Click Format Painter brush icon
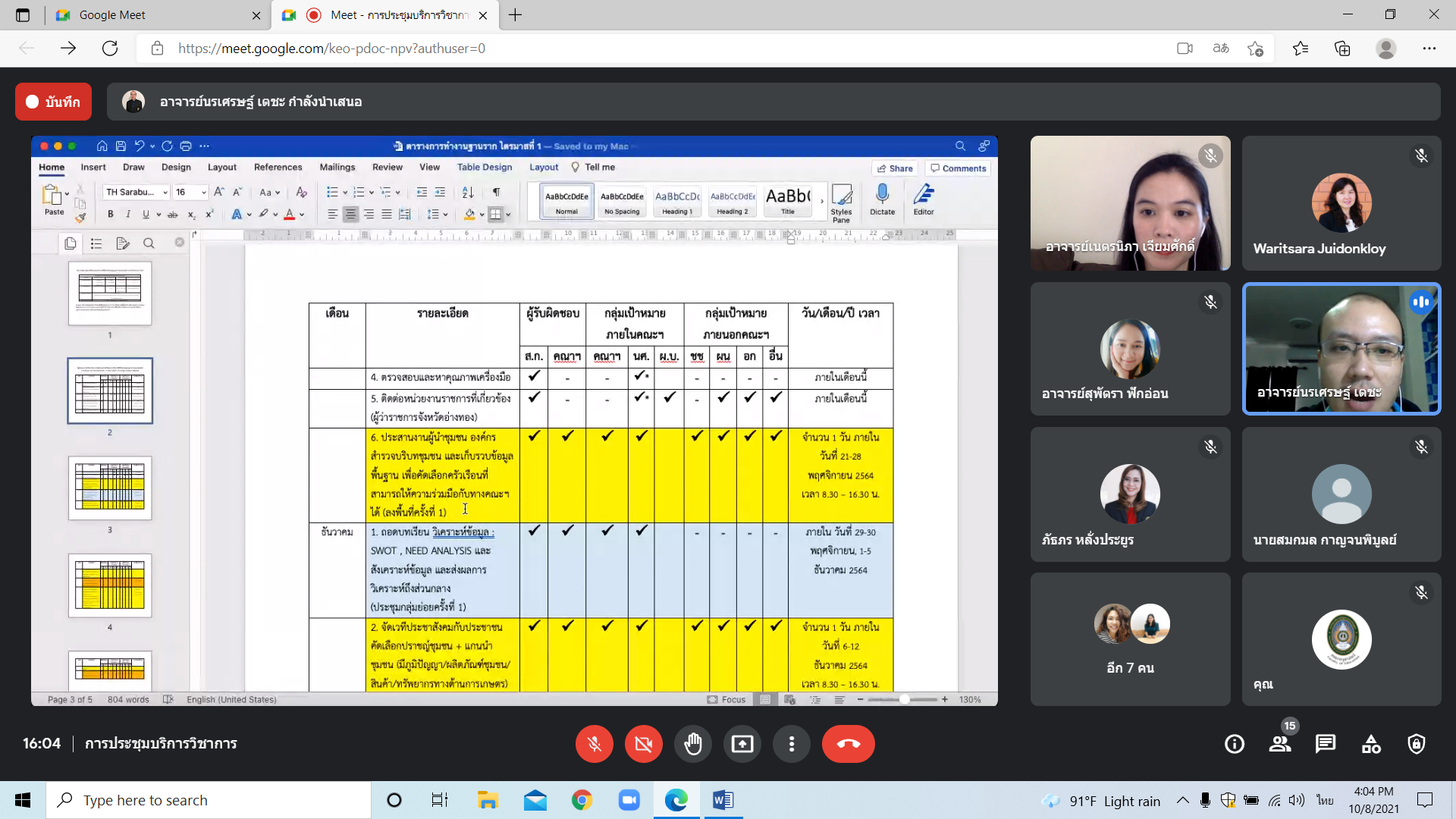This screenshot has width=1456, height=819. coord(80,218)
